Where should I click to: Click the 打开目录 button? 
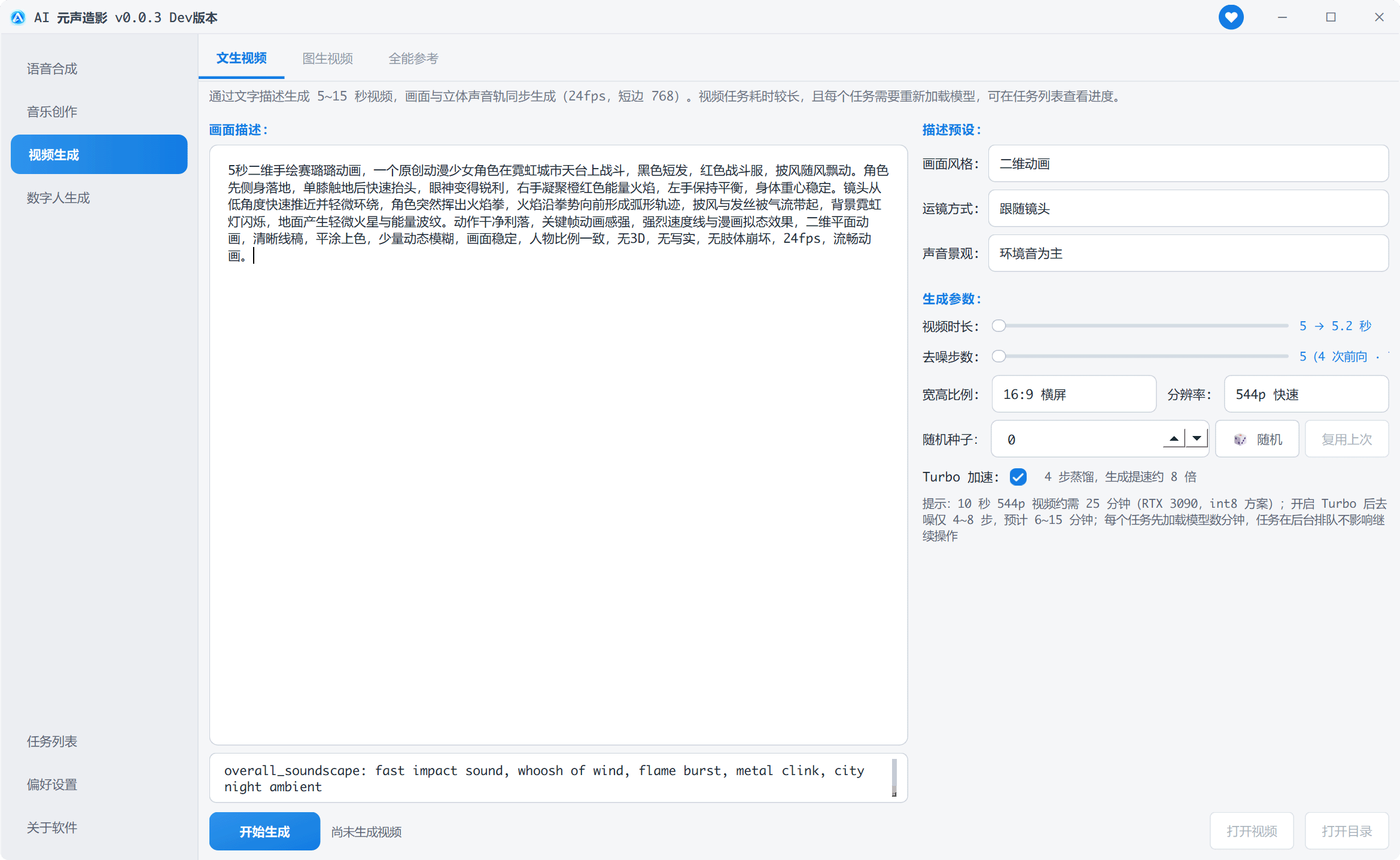pos(1346,831)
